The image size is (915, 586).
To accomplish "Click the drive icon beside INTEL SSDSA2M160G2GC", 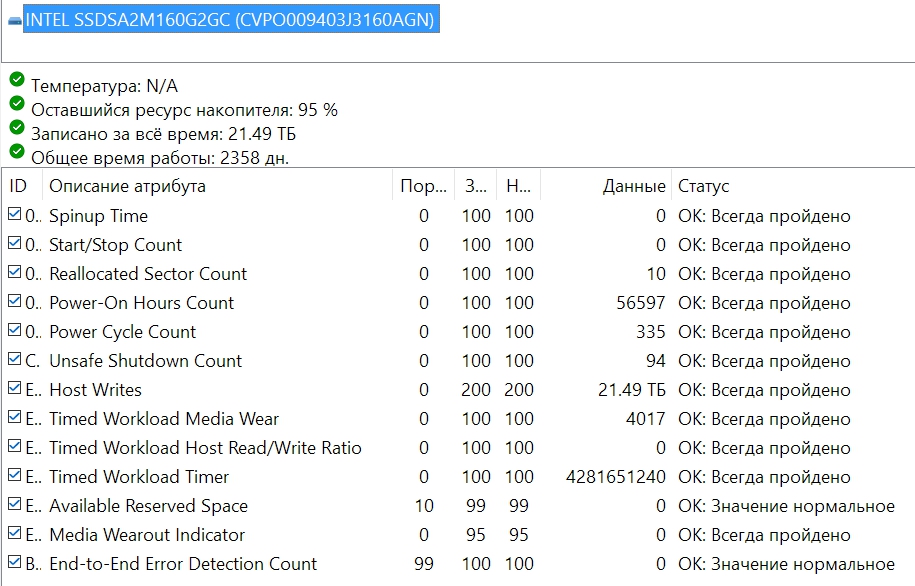I will click(x=15, y=22).
